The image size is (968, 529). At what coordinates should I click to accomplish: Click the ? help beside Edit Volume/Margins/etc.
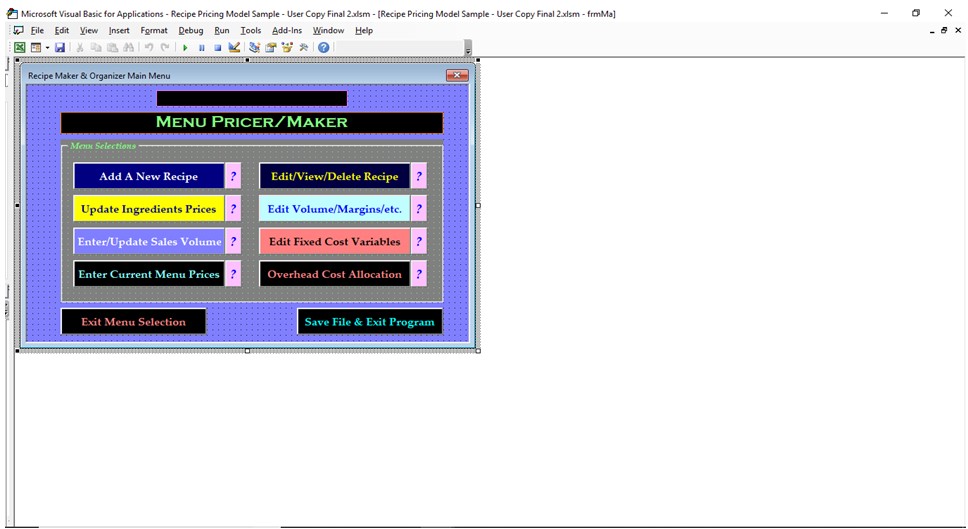tap(419, 209)
